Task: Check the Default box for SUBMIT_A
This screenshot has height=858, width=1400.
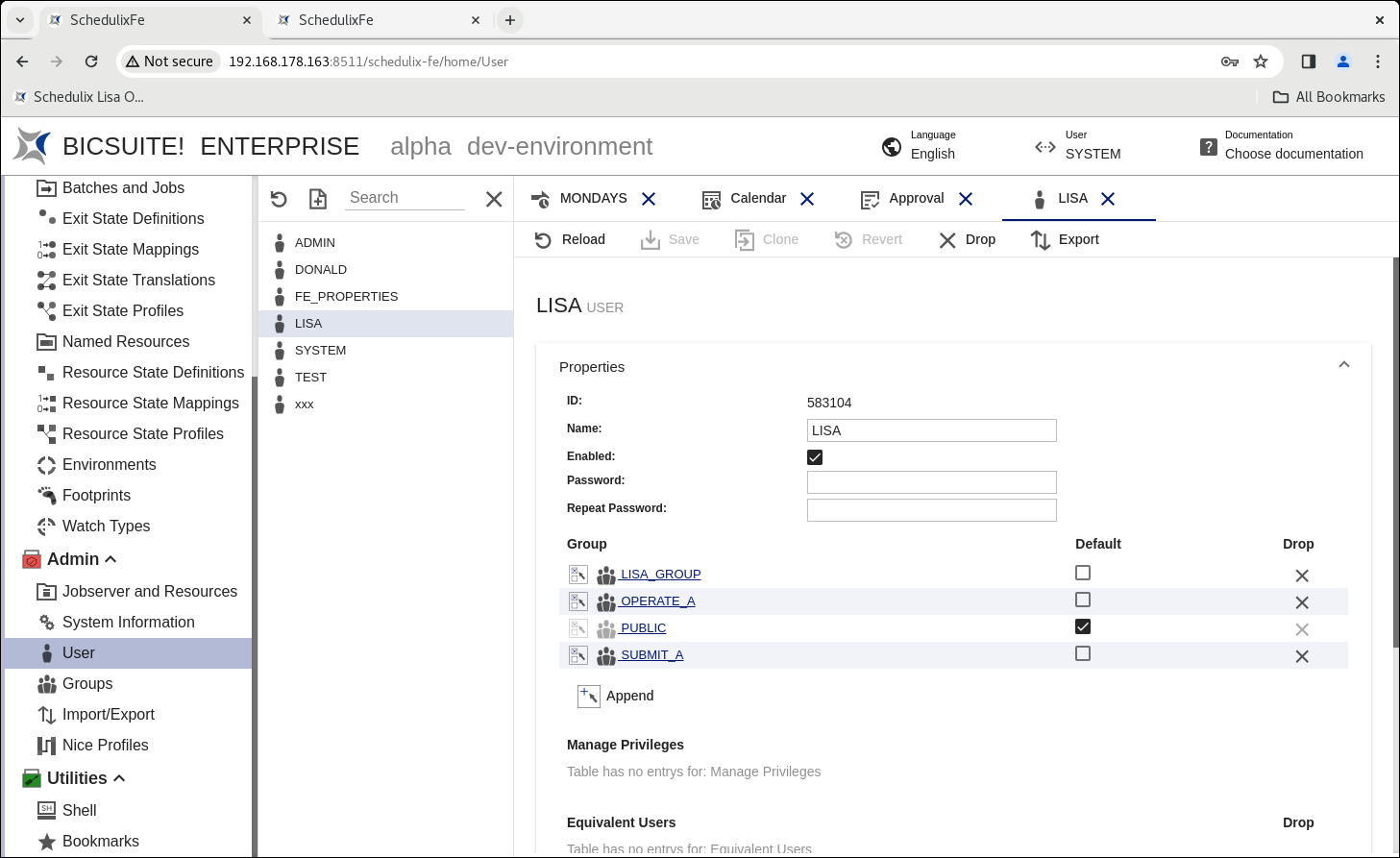Action: 1083,653
